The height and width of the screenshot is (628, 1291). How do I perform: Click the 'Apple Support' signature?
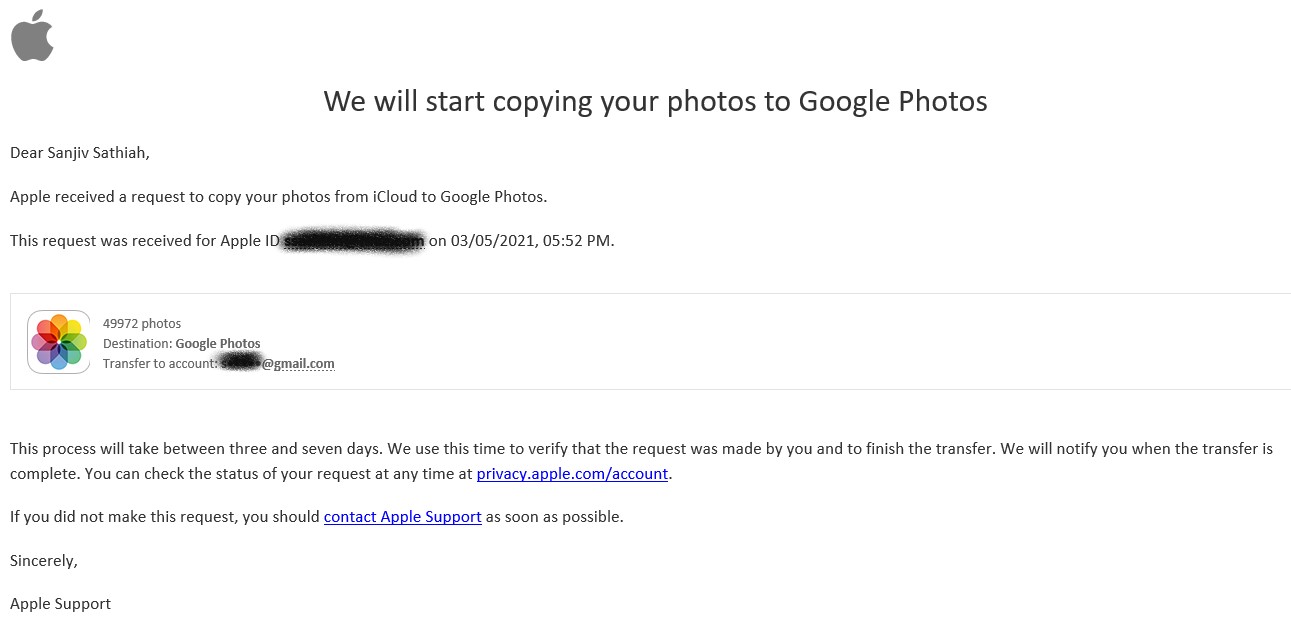(x=60, y=604)
